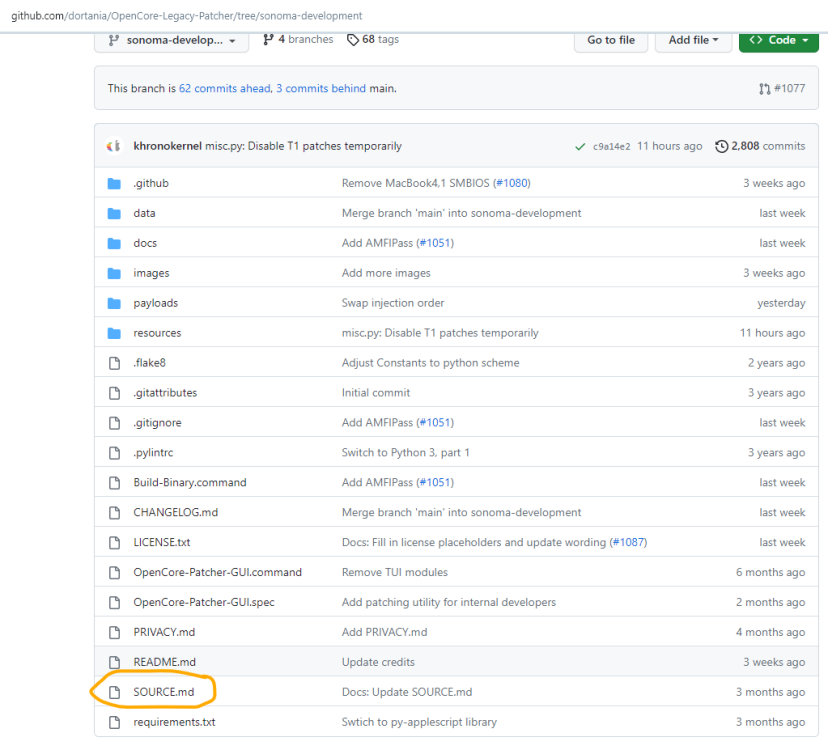
Task: Click the OpenCore-Patcher-GUI.spec file icon
Action: [115, 602]
